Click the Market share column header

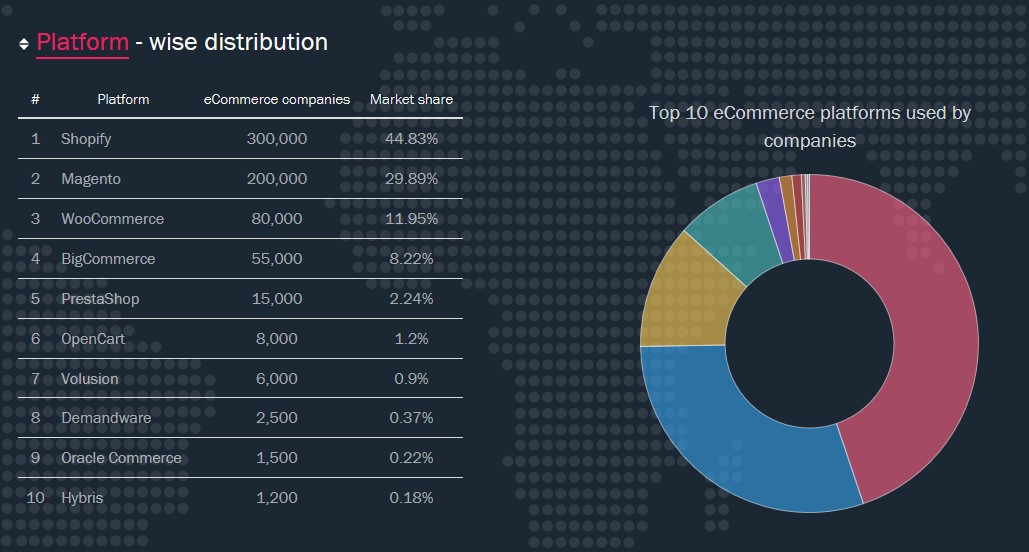[x=411, y=99]
